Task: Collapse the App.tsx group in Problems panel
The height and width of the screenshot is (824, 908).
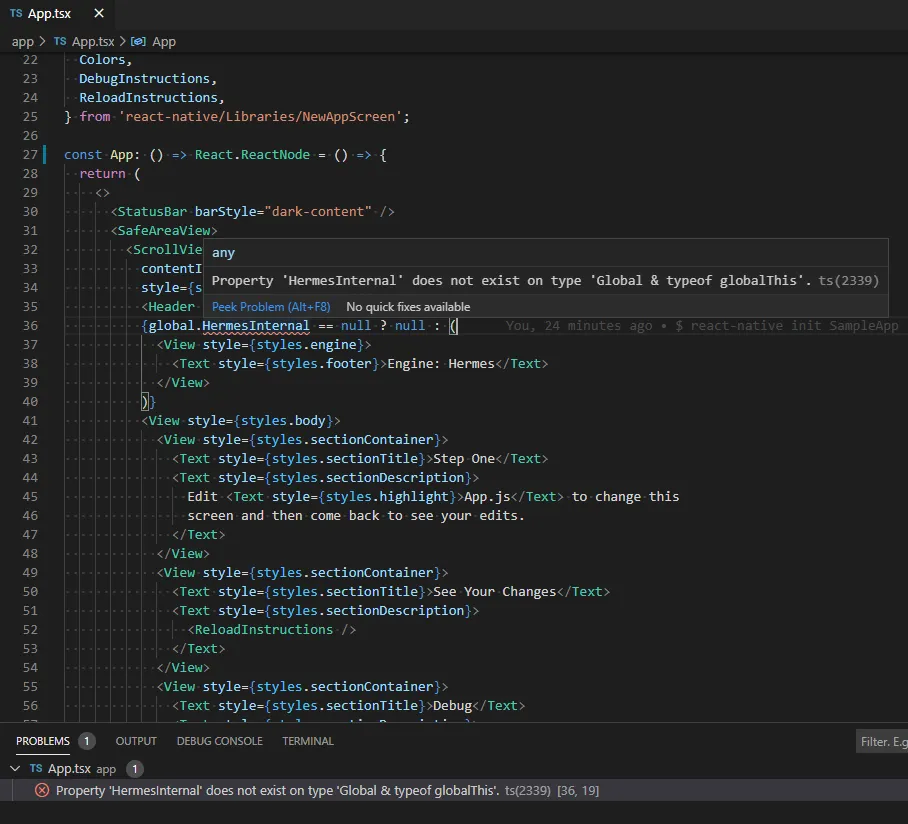Action: click(x=14, y=769)
